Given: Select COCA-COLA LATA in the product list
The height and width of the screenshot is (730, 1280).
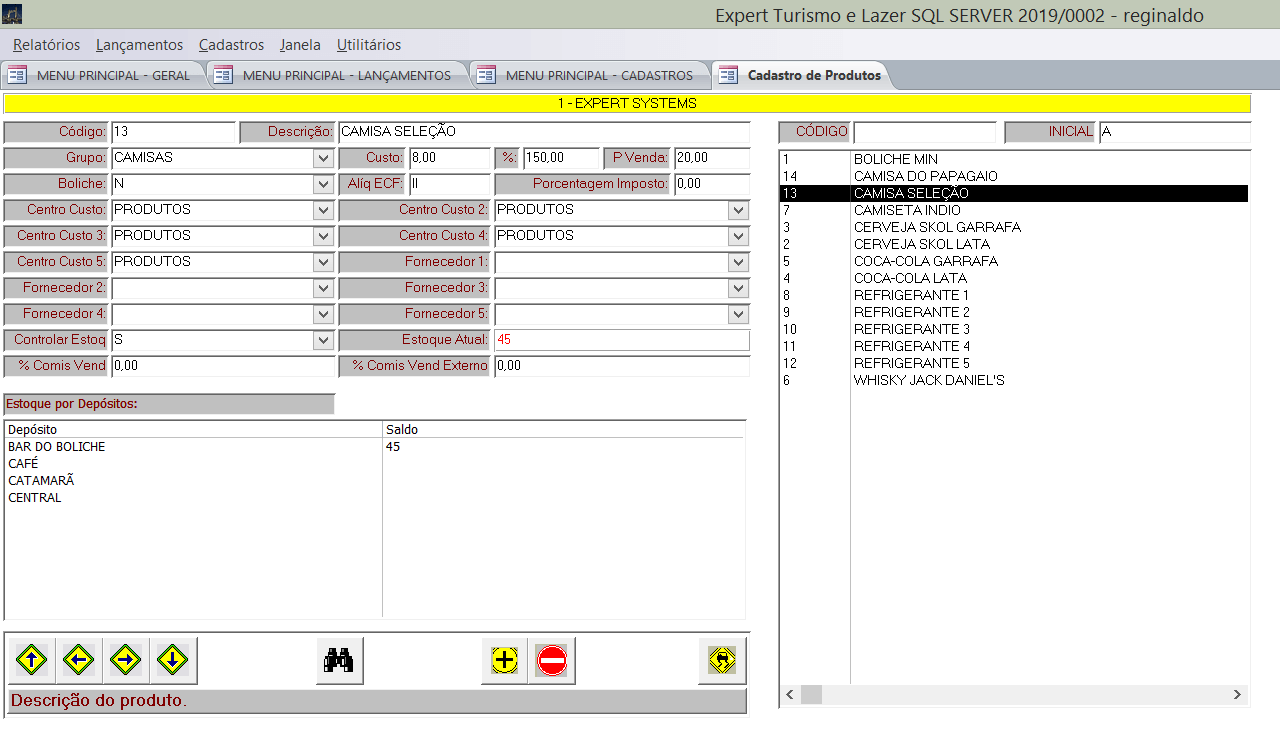Looking at the screenshot, I should pyautogui.click(x=909, y=278).
